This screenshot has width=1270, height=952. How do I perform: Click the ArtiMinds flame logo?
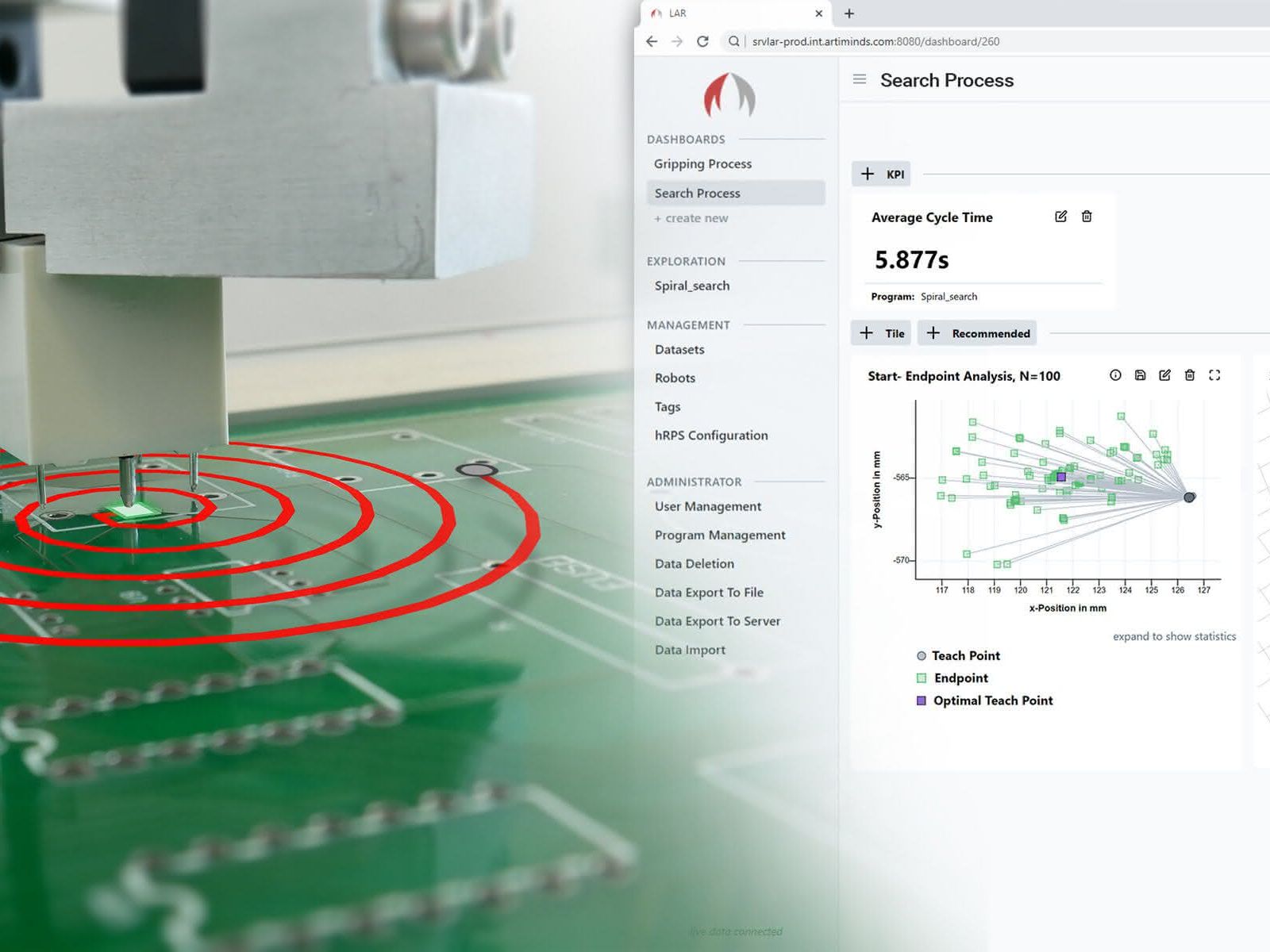(x=729, y=96)
